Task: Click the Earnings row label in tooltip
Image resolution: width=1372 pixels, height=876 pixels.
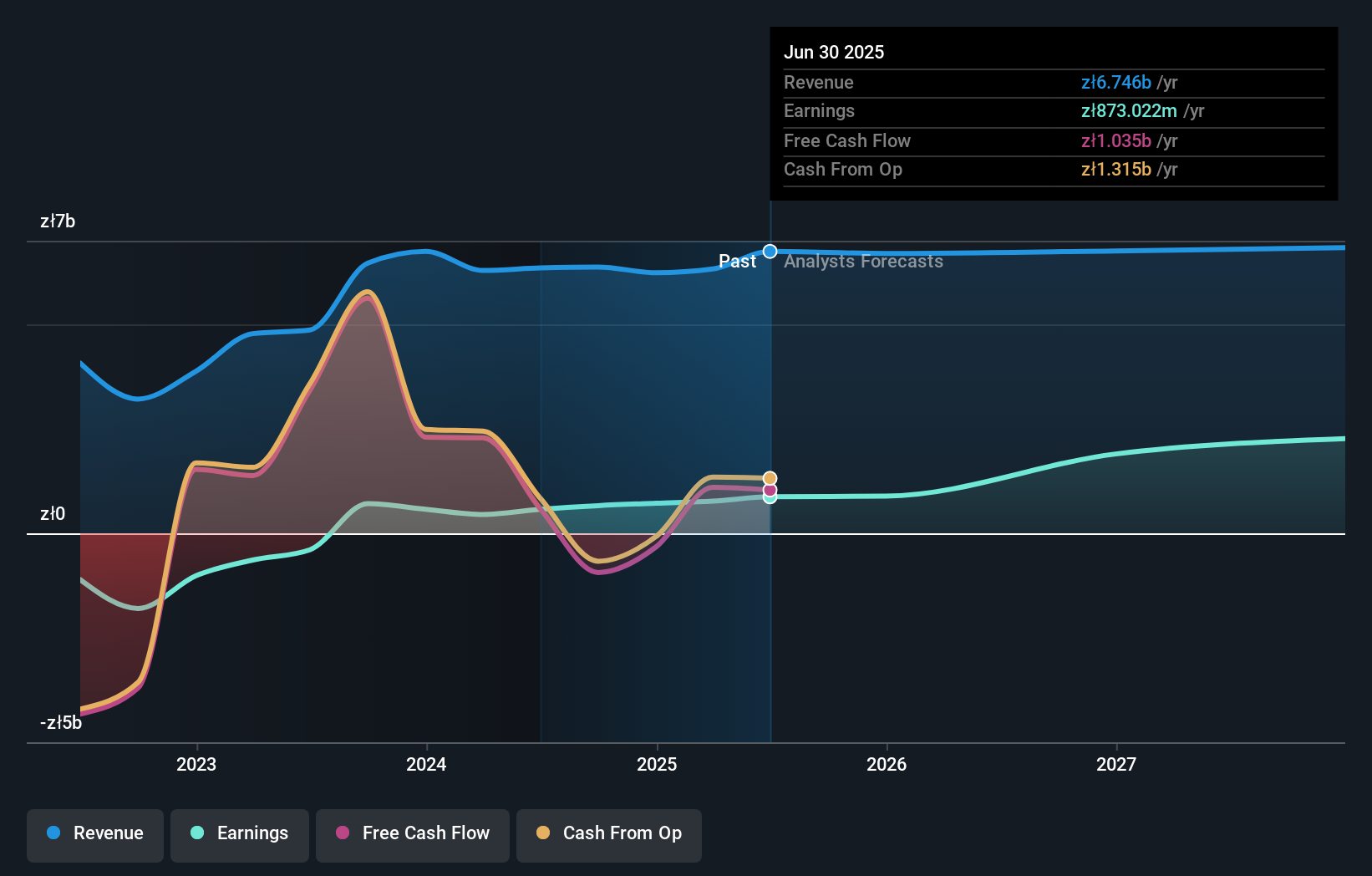Action: (820, 110)
